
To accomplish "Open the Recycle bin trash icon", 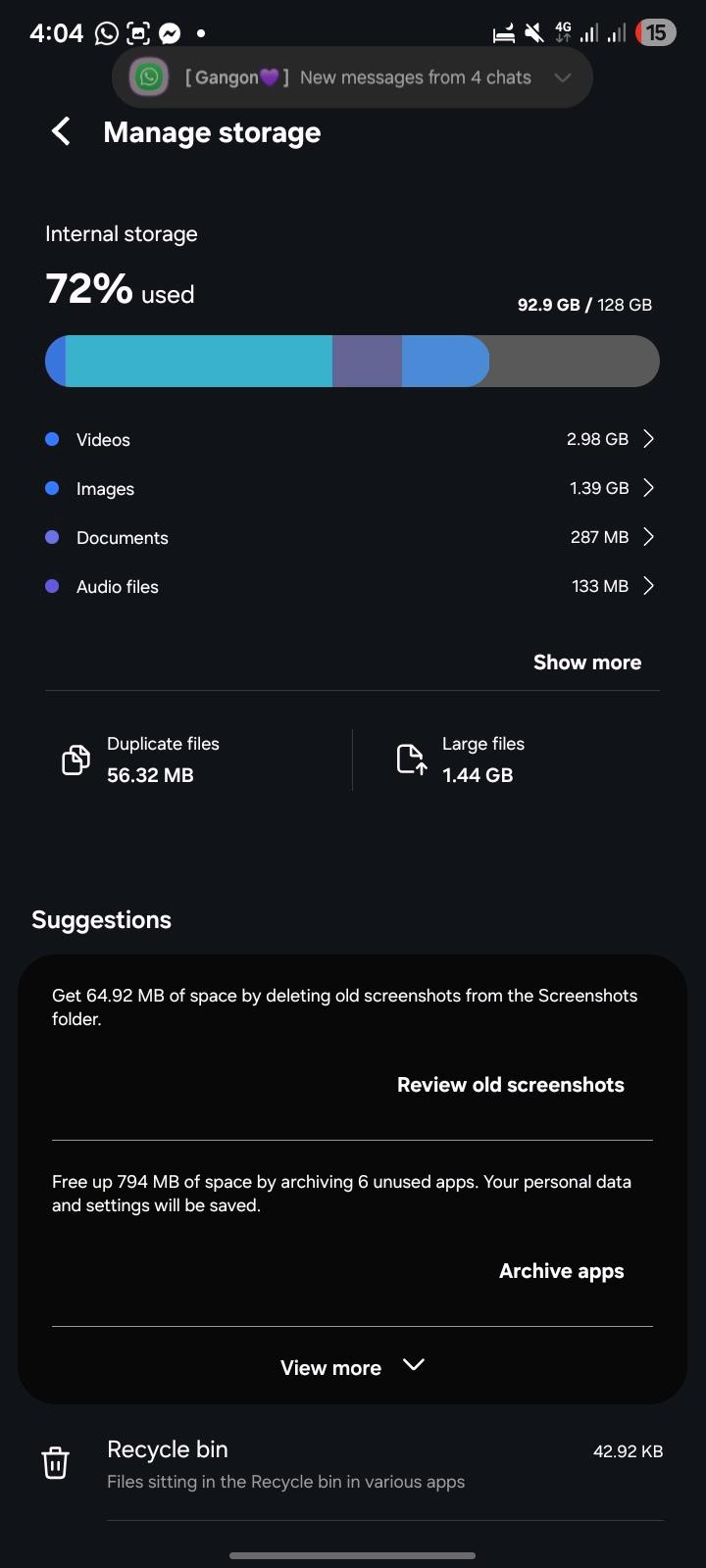I will [55, 1463].
